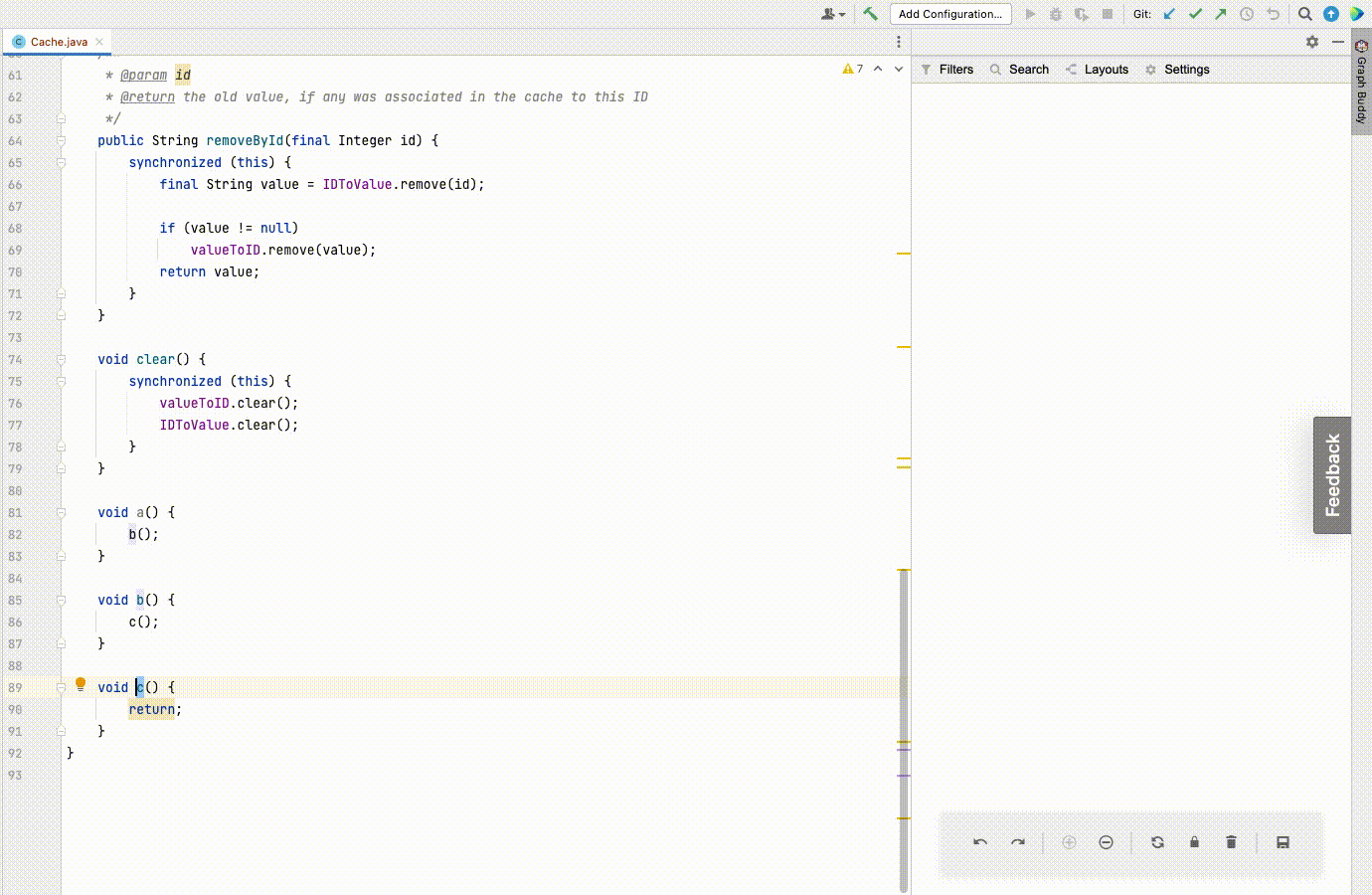Open the graph Search option
The height and width of the screenshot is (895, 1372).
pyautogui.click(x=1019, y=70)
